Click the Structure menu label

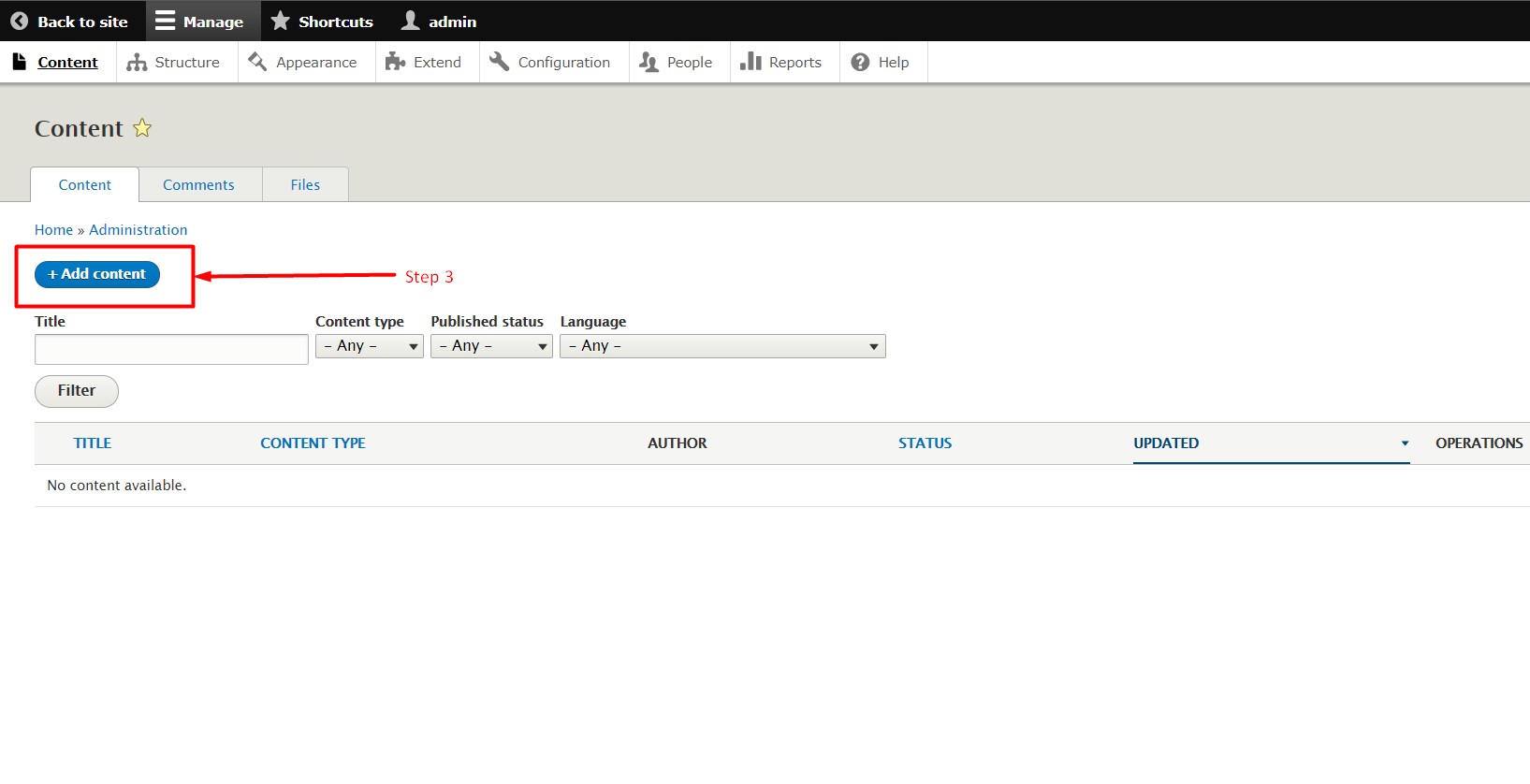(x=187, y=63)
